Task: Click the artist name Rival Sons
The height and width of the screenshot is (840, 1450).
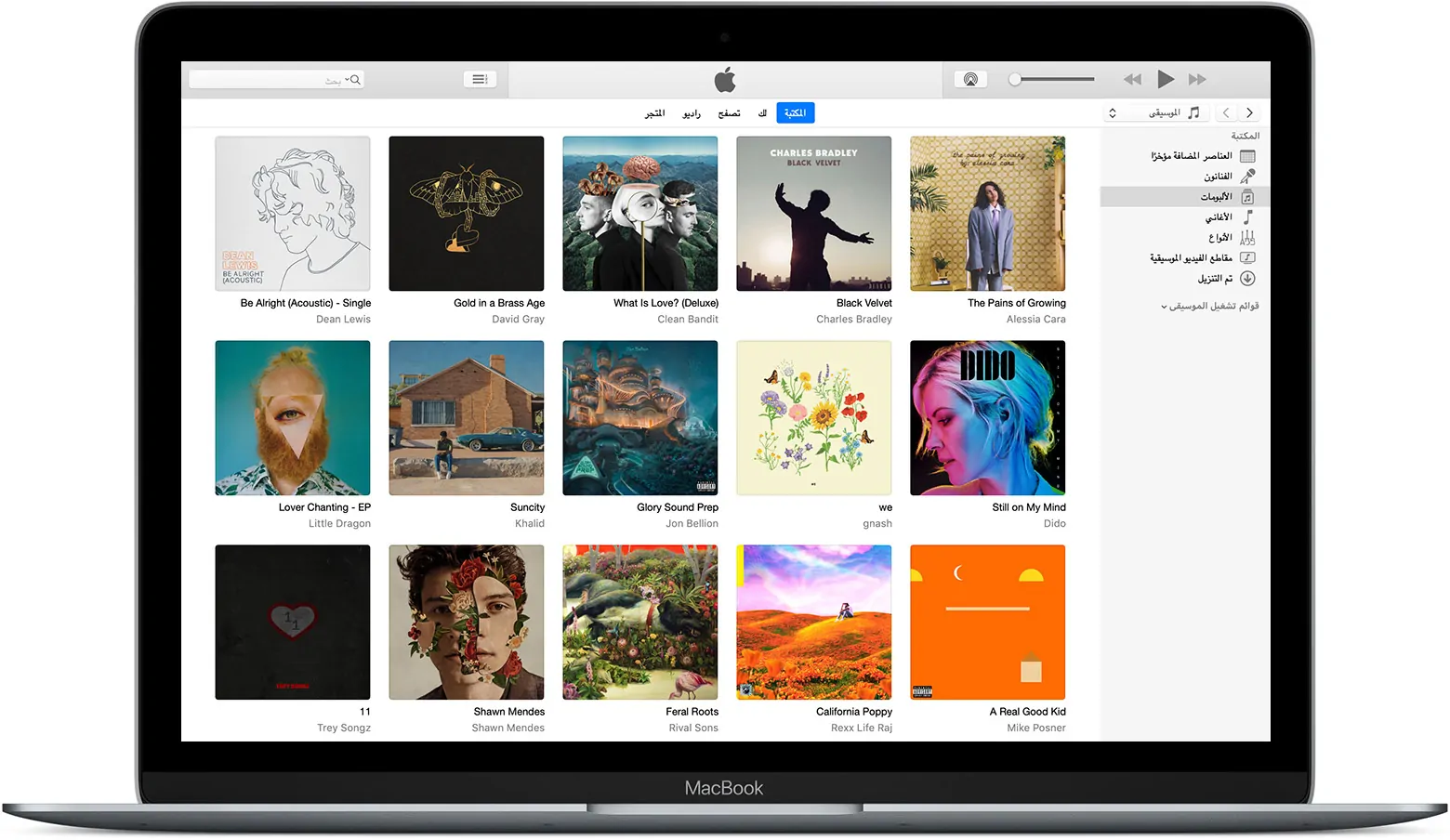Action: click(693, 728)
